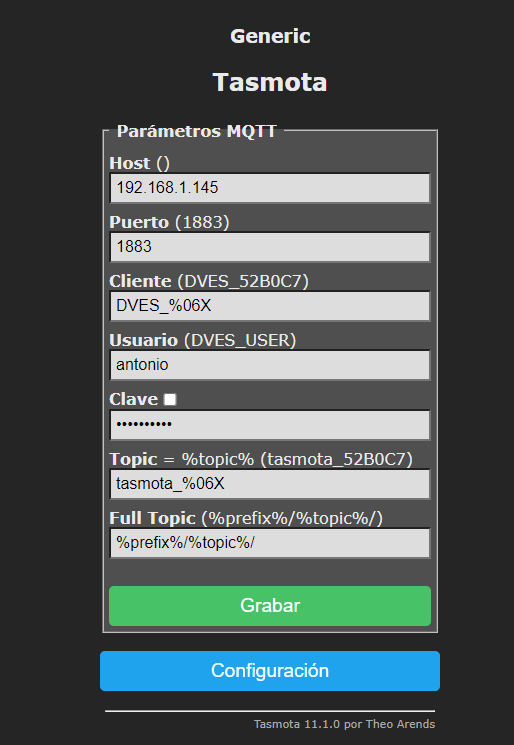Click the Tasmota page heading
The image size is (514, 745).
pyautogui.click(x=270, y=82)
